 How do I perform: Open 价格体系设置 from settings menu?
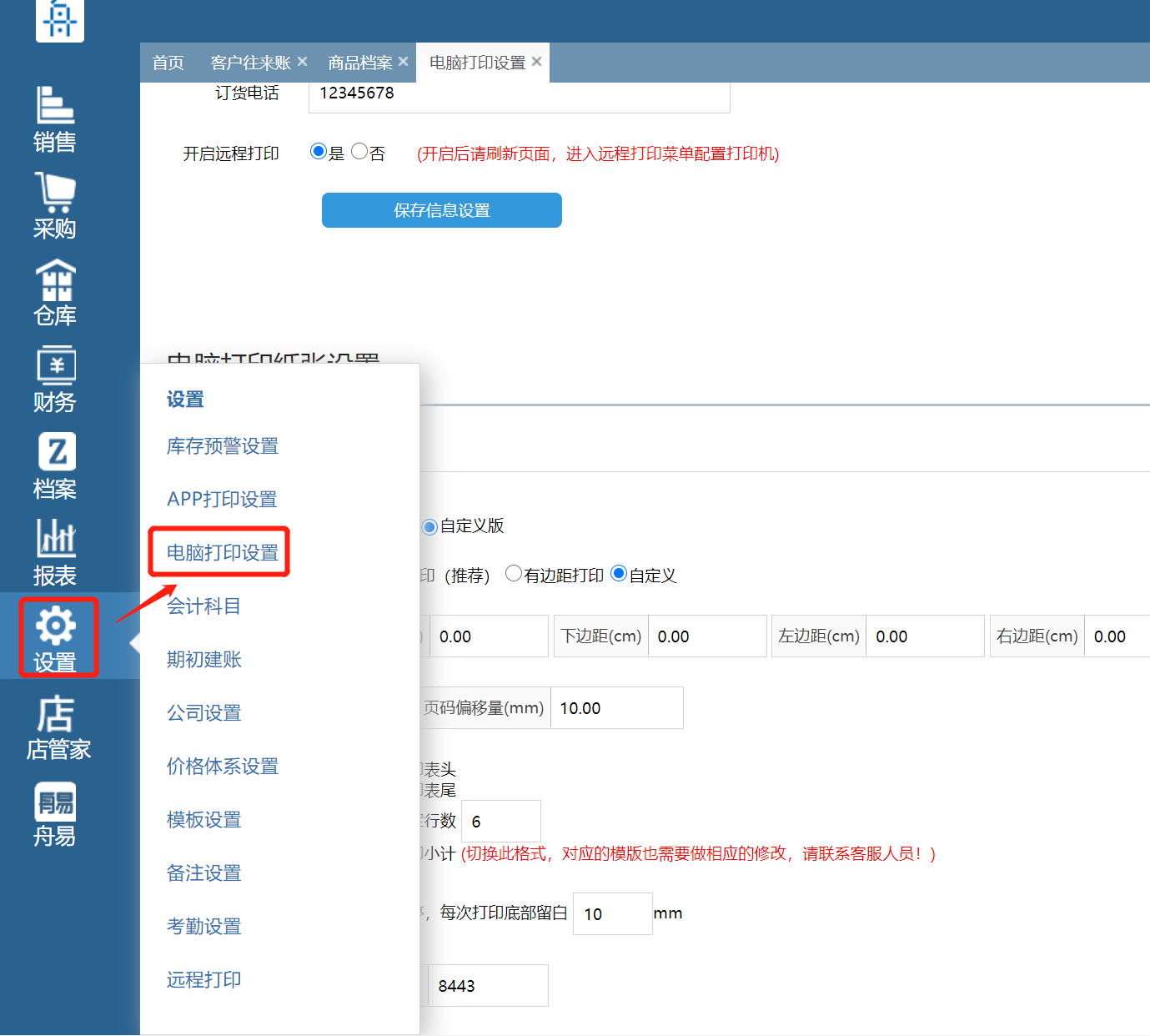click(223, 767)
